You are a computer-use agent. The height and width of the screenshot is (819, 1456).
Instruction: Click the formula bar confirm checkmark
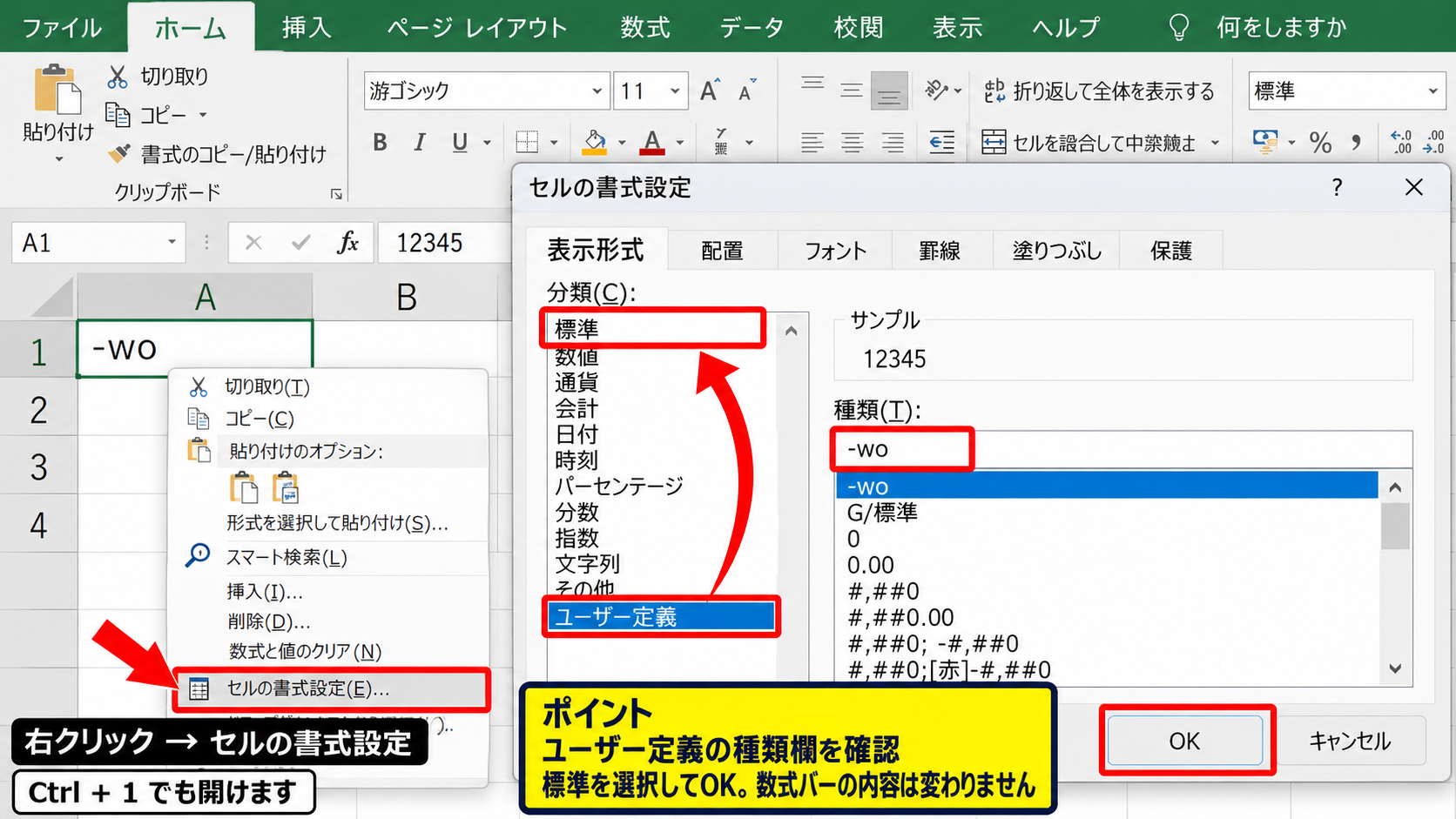(300, 243)
